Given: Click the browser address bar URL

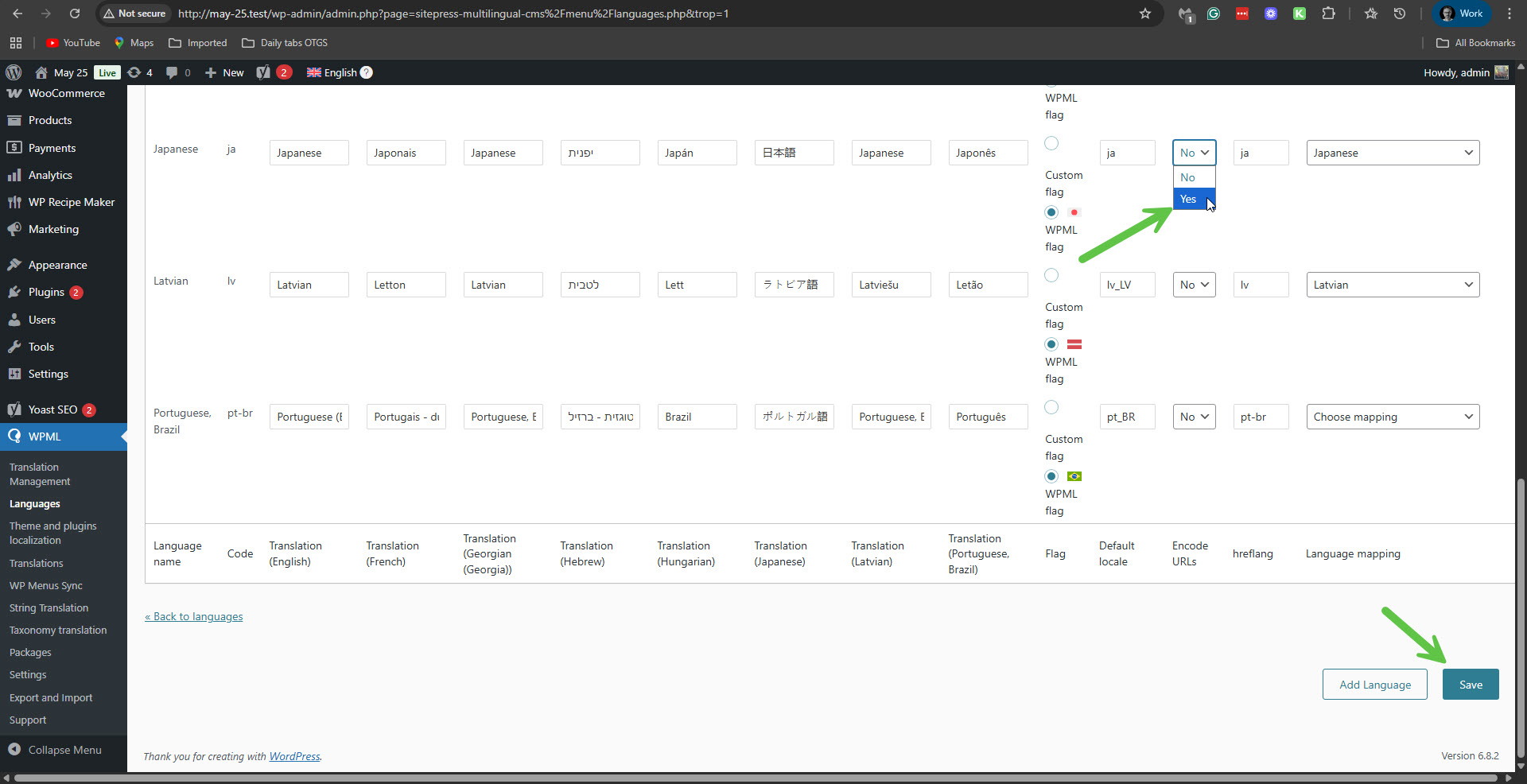Looking at the screenshot, I should (x=453, y=14).
